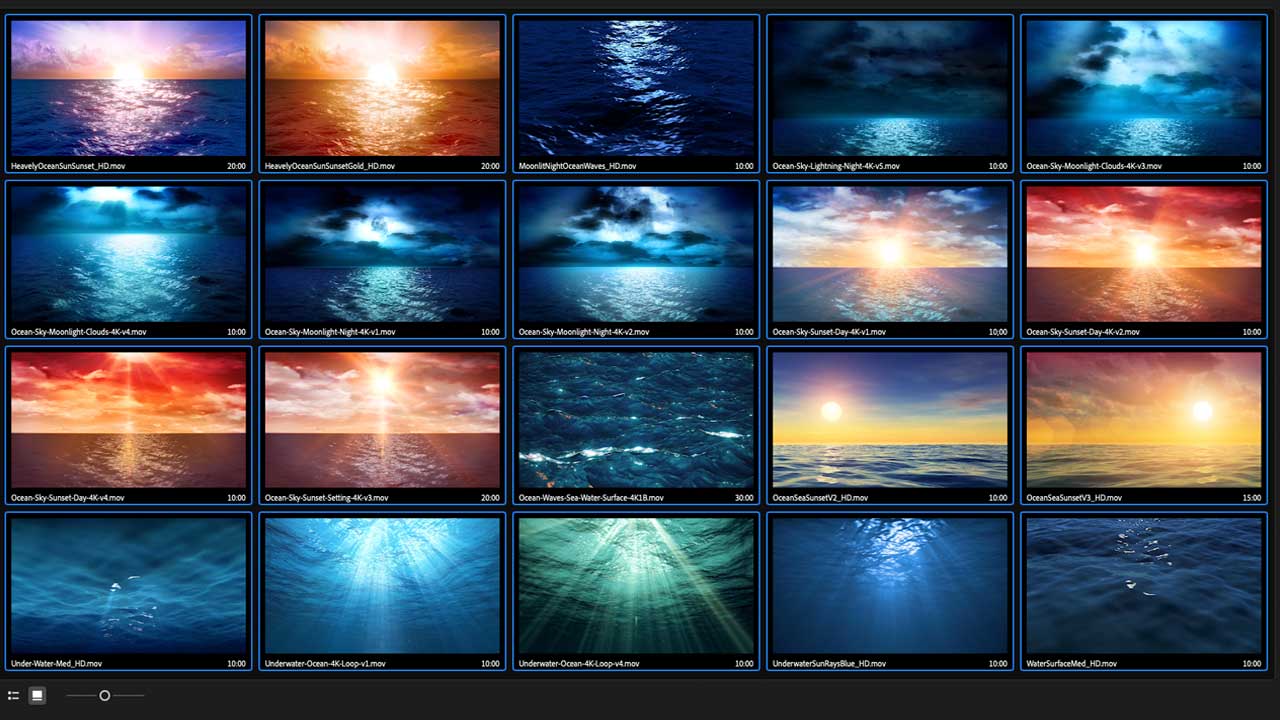Select the Ocean-Waves-Sea-Water-Surface-4K1B.mov thumbnail
Screen dimensions: 1280x720
tap(636, 420)
